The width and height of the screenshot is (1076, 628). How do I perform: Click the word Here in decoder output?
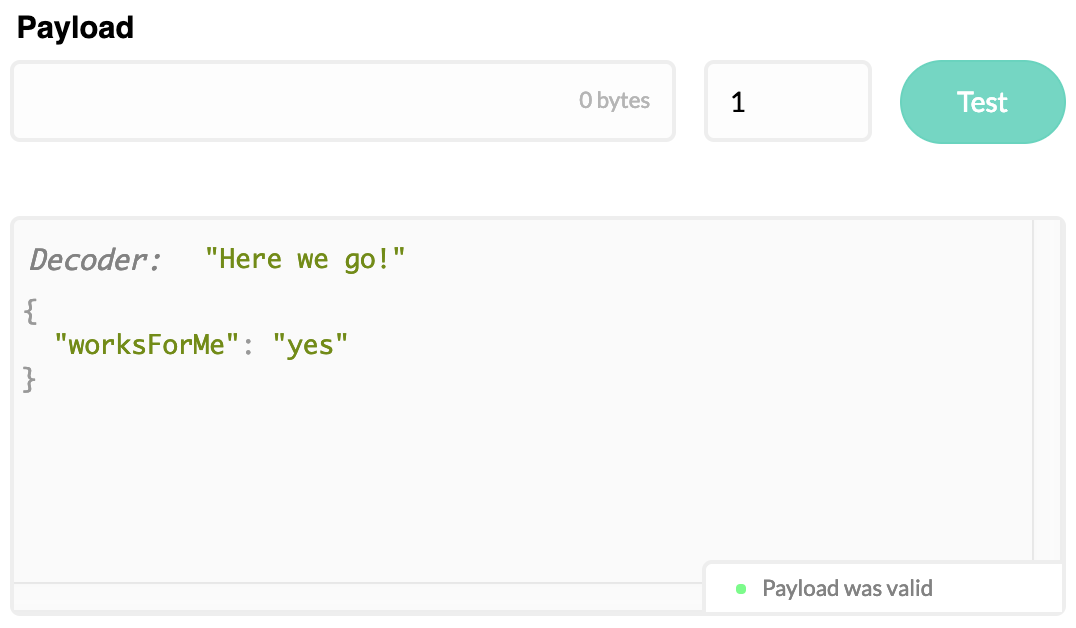tap(250, 259)
